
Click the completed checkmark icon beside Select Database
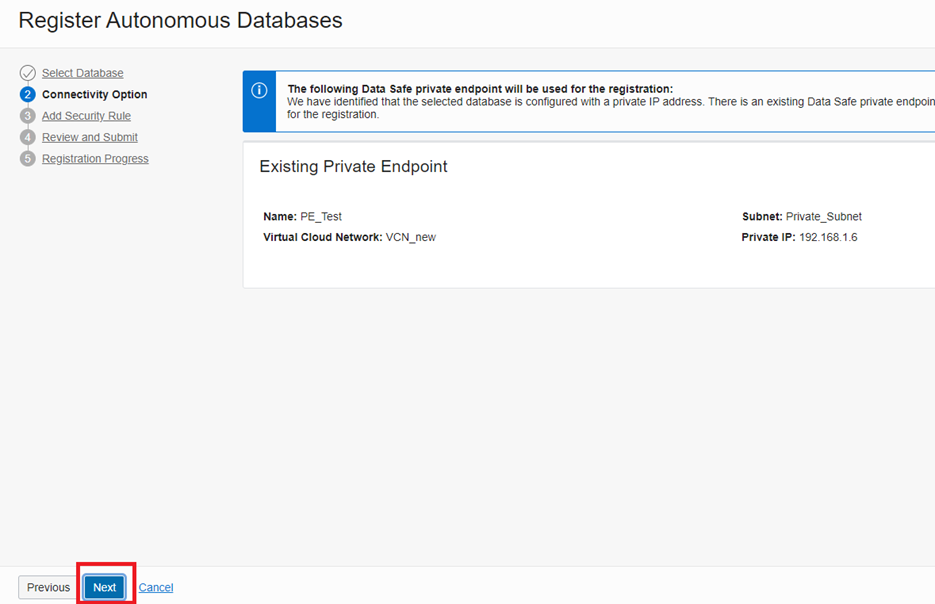(x=28, y=73)
